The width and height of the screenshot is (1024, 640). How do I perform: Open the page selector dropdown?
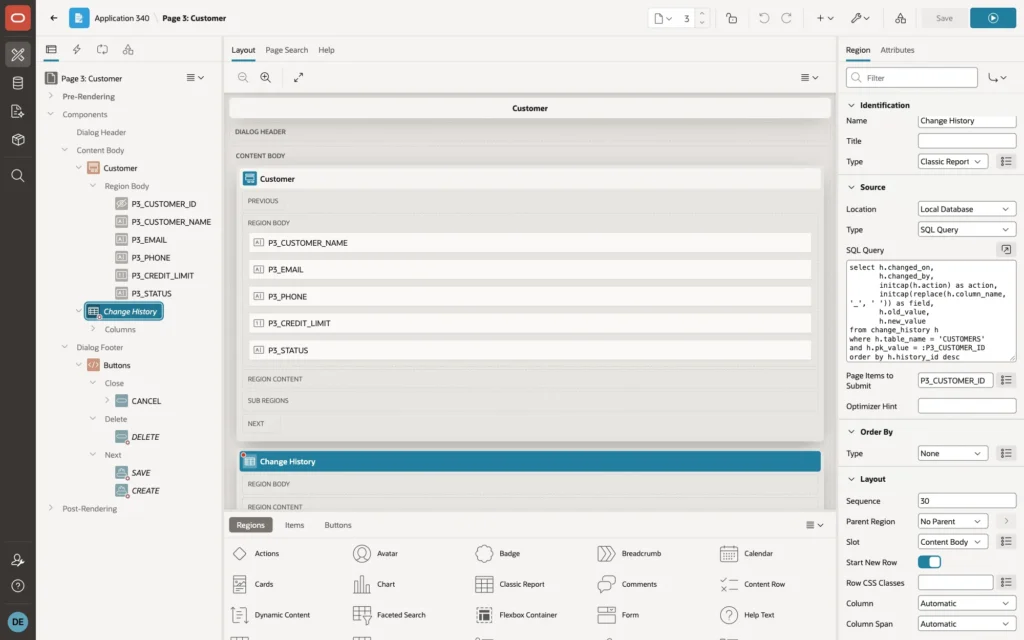tap(663, 18)
